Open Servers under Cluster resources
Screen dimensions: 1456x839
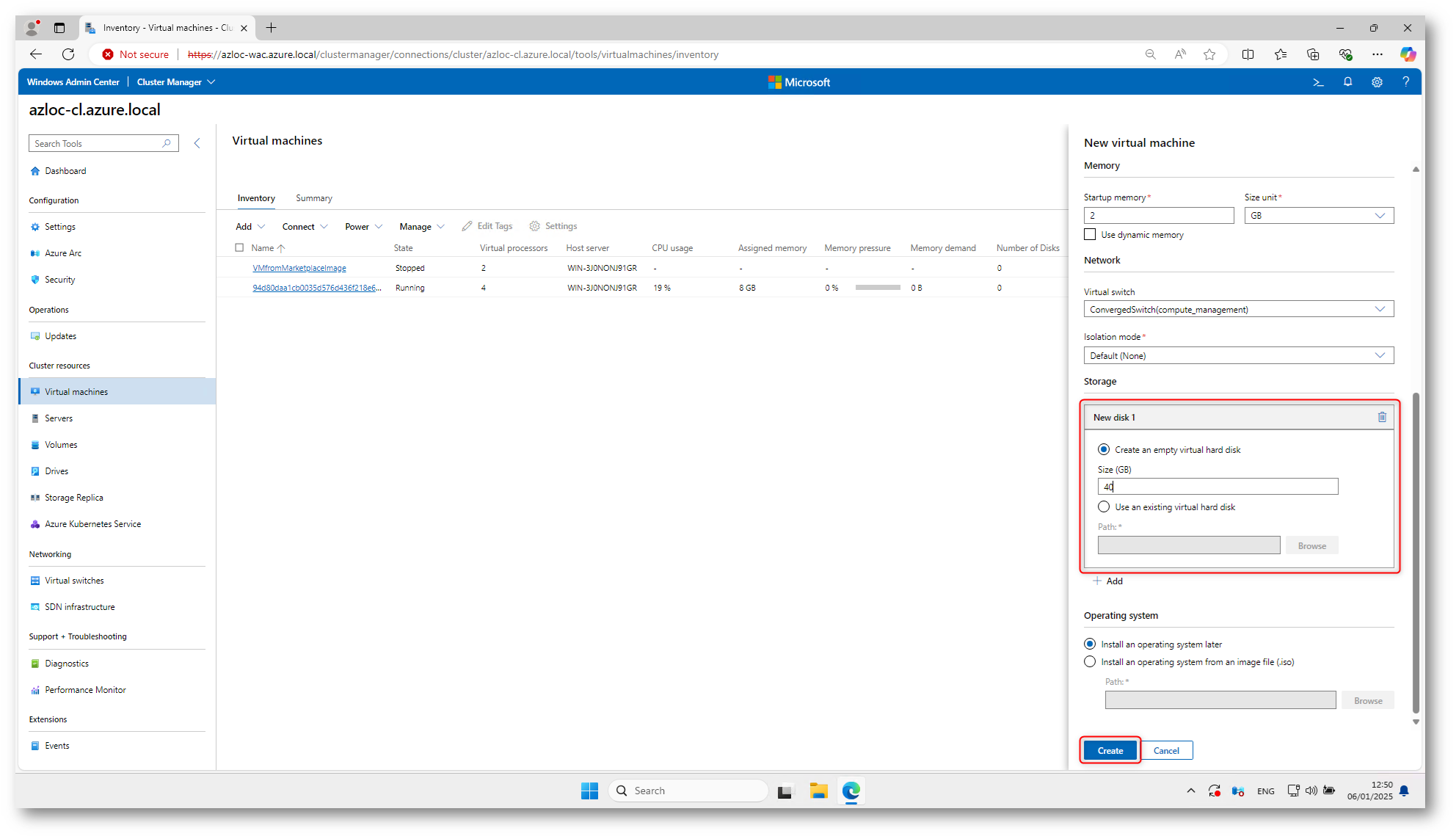coord(59,418)
